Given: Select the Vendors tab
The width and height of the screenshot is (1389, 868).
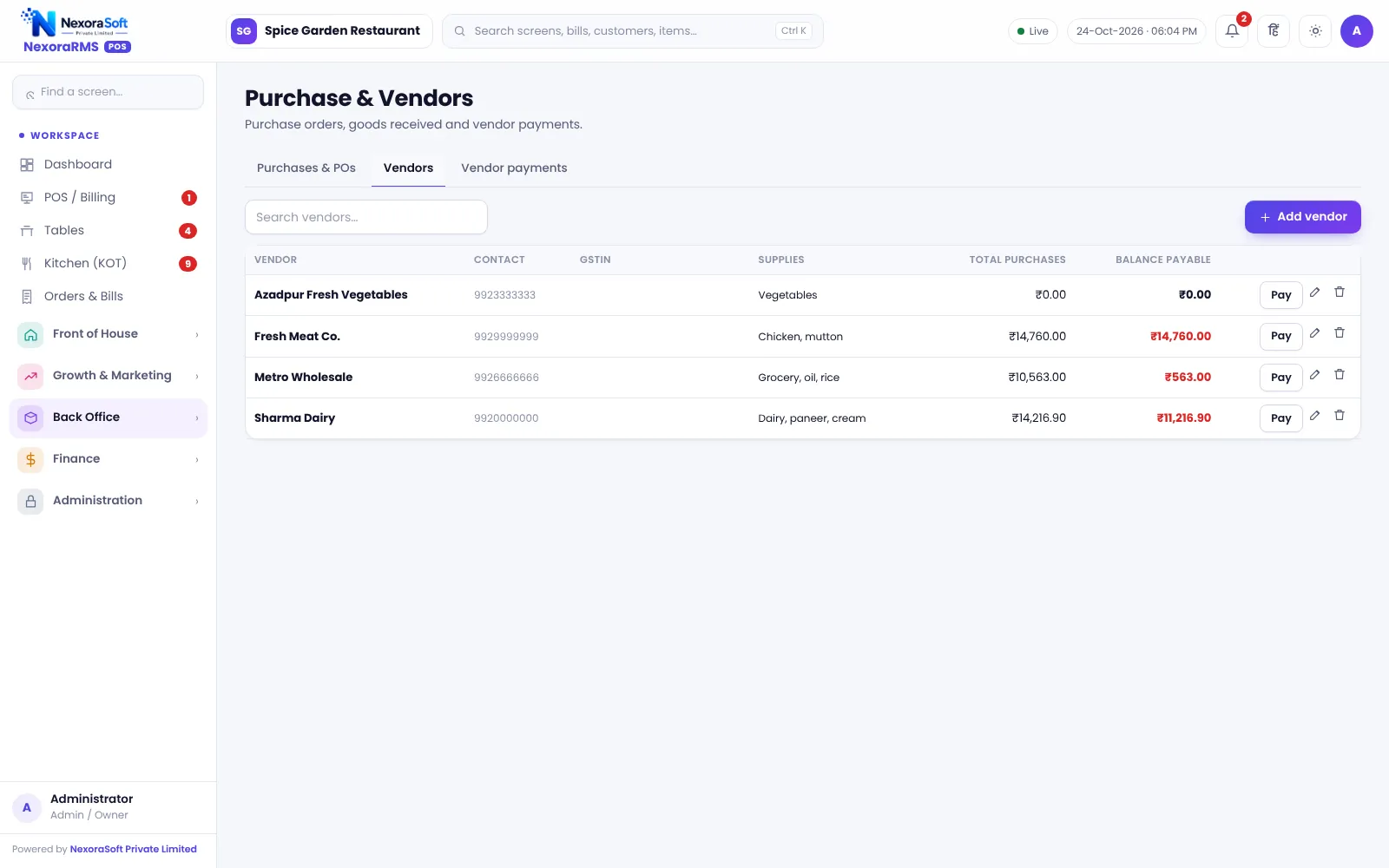Looking at the screenshot, I should tap(408, 168).
